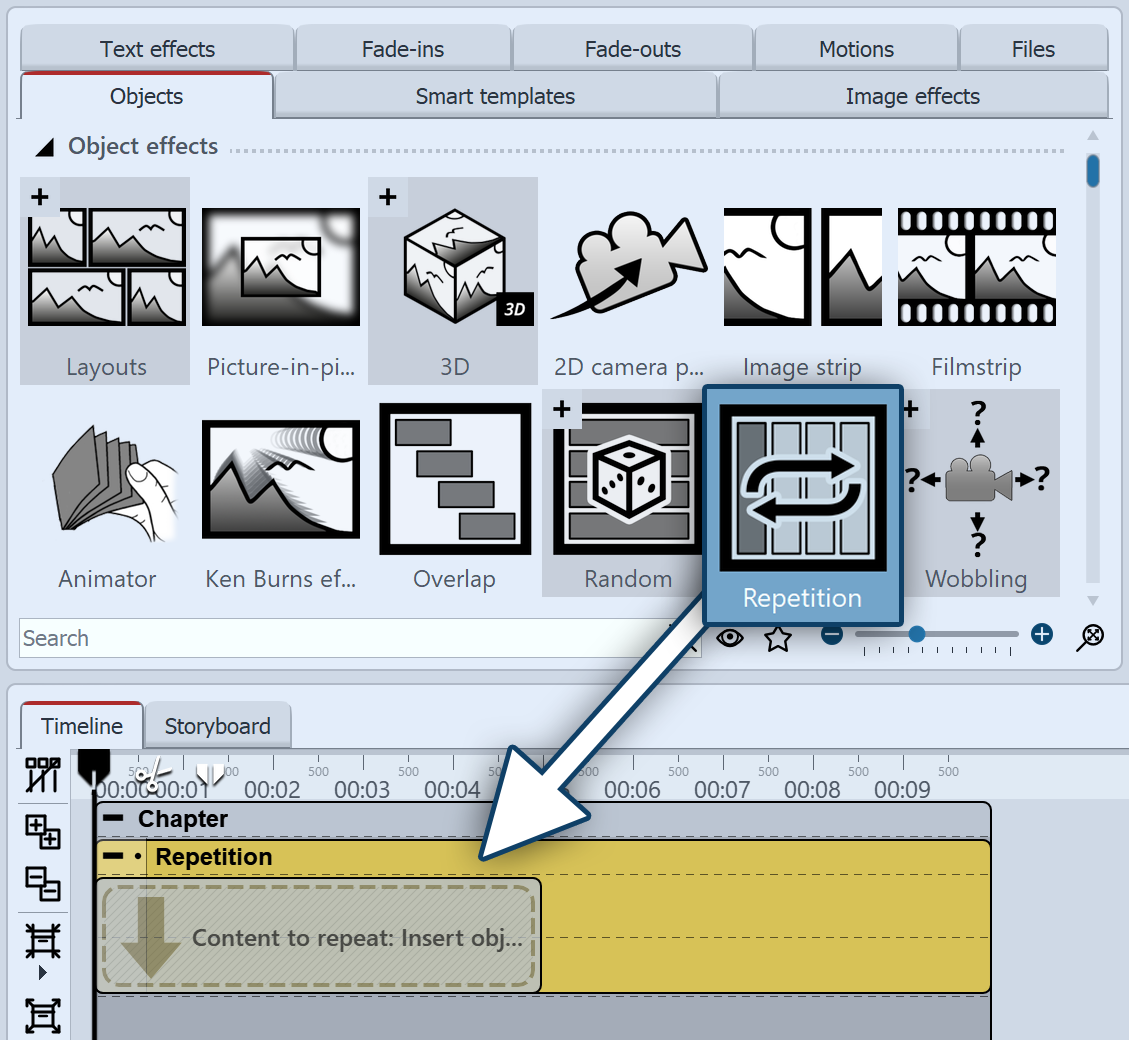This screenshot has width=1129, height=1040.
Task: Collapse the Object effects section
Action: [44, 148]
